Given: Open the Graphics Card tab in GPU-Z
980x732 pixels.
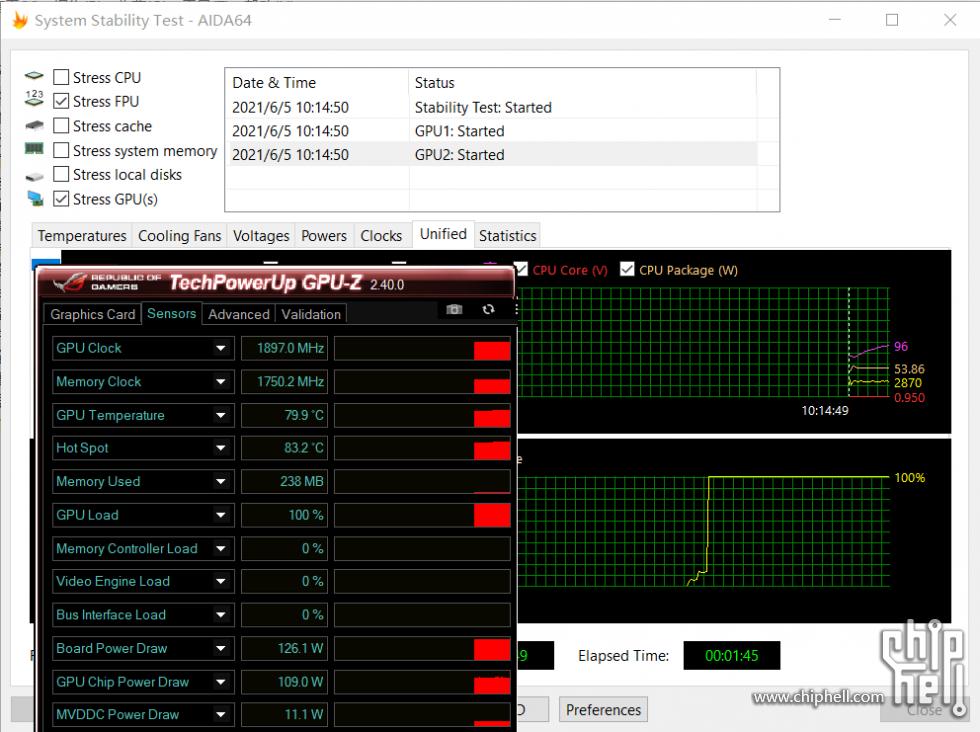Looking at the screenshot, I should point(92,314).
